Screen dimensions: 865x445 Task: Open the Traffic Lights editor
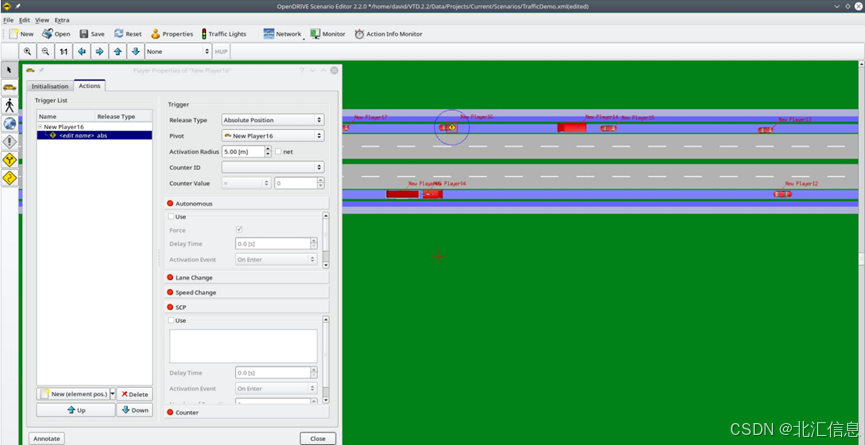[223, 34]
